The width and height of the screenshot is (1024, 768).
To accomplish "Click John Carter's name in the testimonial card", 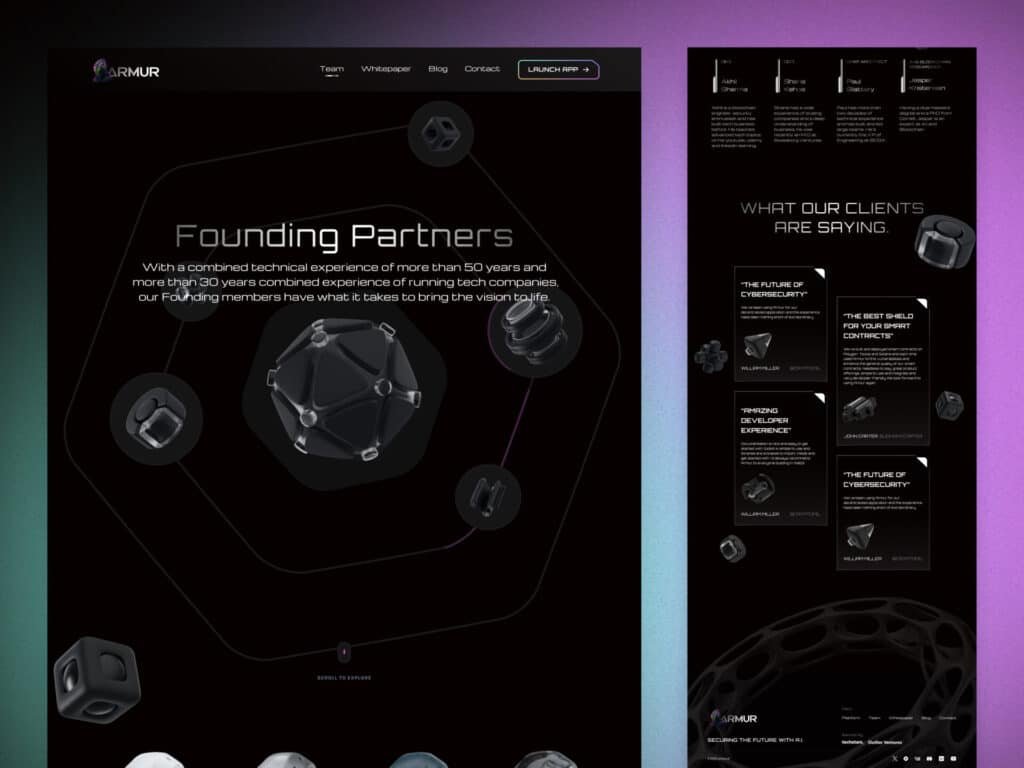I will coord(860,436).
